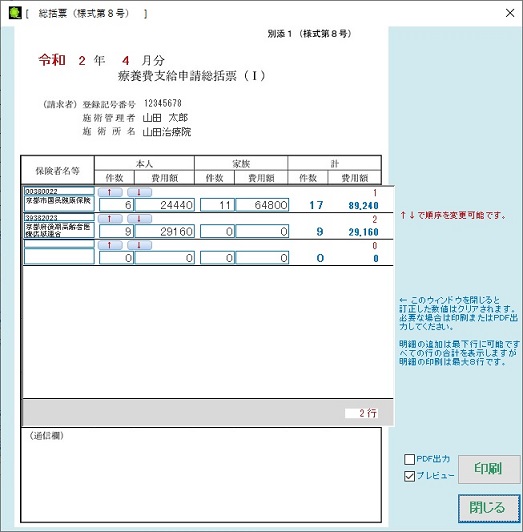Edit 本人 件数 field showing 6

[x=117, y=205]
